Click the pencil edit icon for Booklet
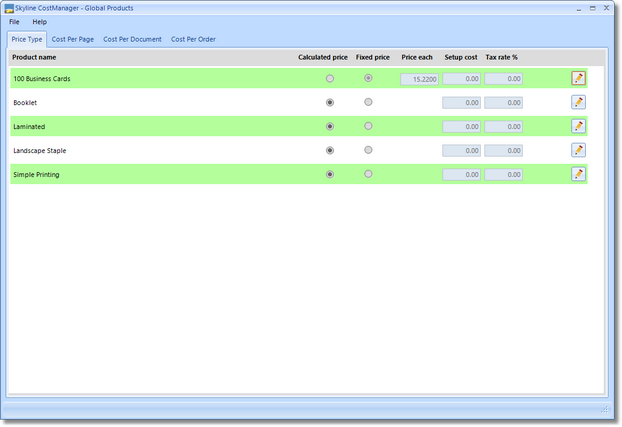This screenshot has width=622, height=427. (578, 102)
